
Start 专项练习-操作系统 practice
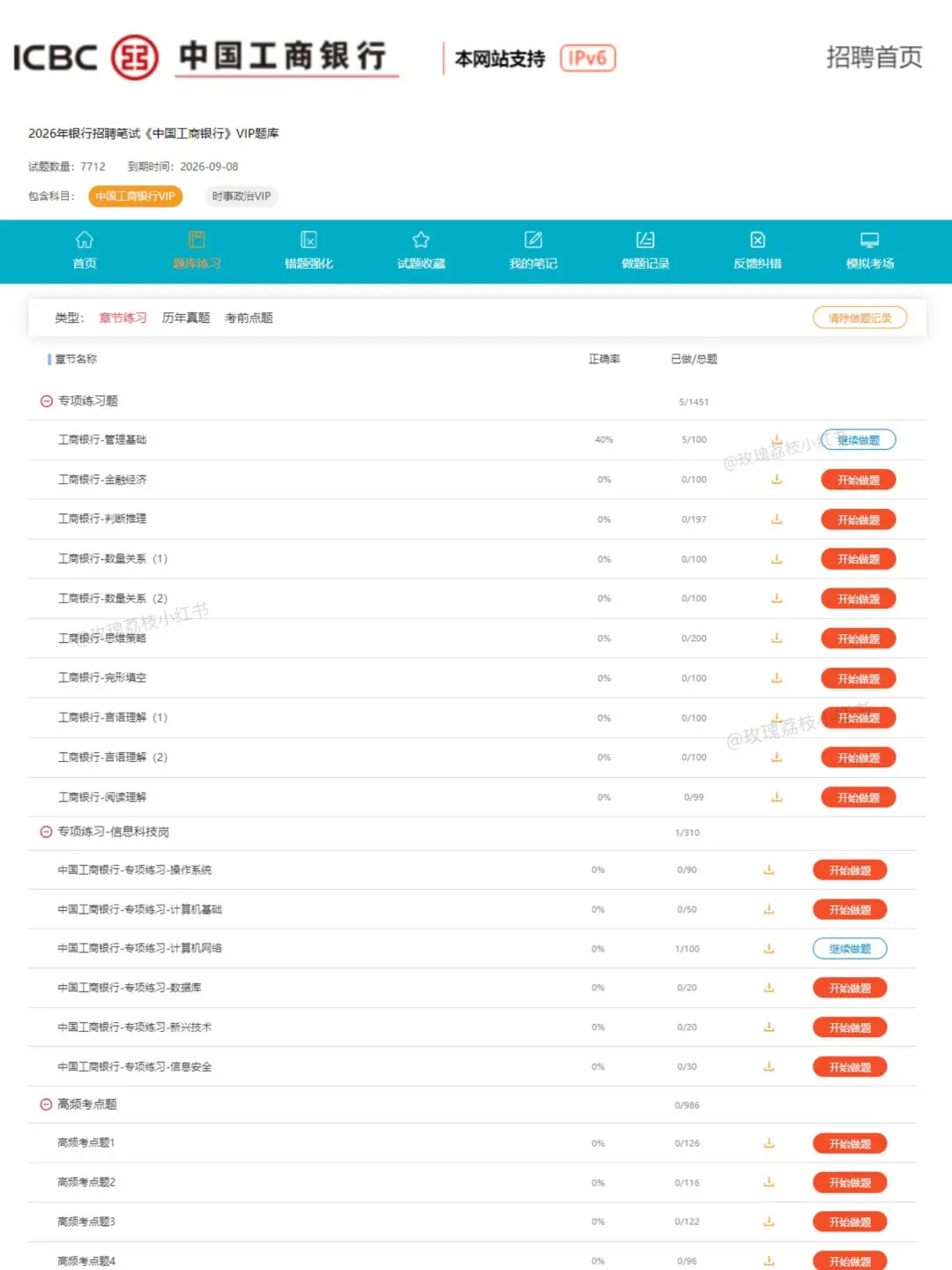click(850, 870)
